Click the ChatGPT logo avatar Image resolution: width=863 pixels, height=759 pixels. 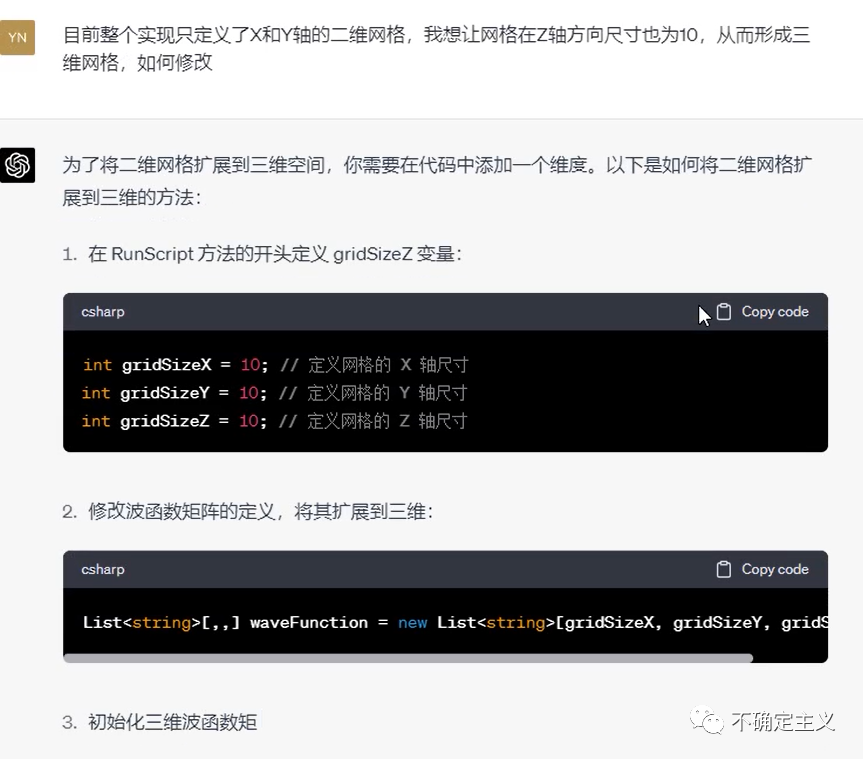[18, 165]
